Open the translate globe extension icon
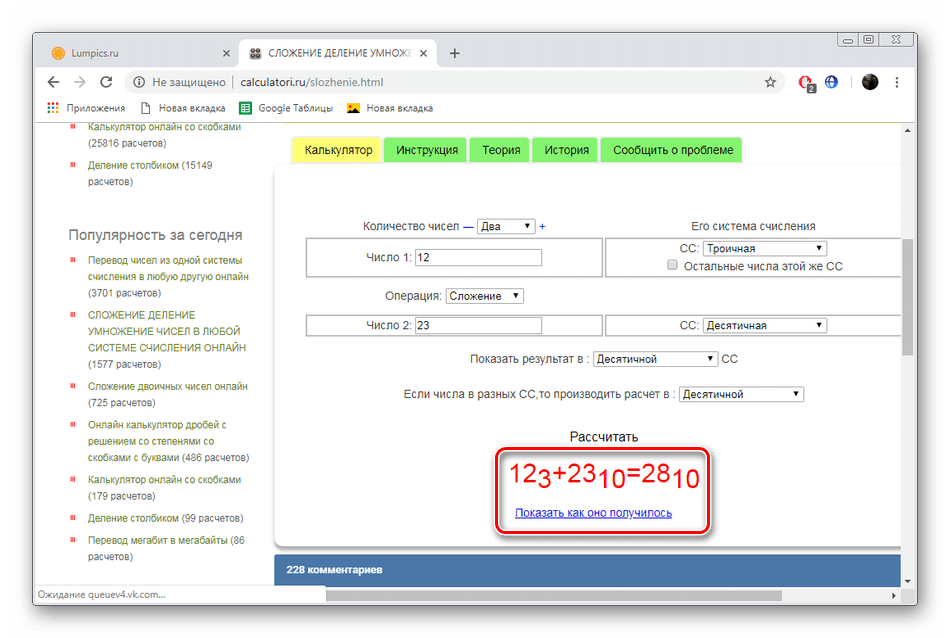Viewport: 950px width, 638px height. pos(831,82)
